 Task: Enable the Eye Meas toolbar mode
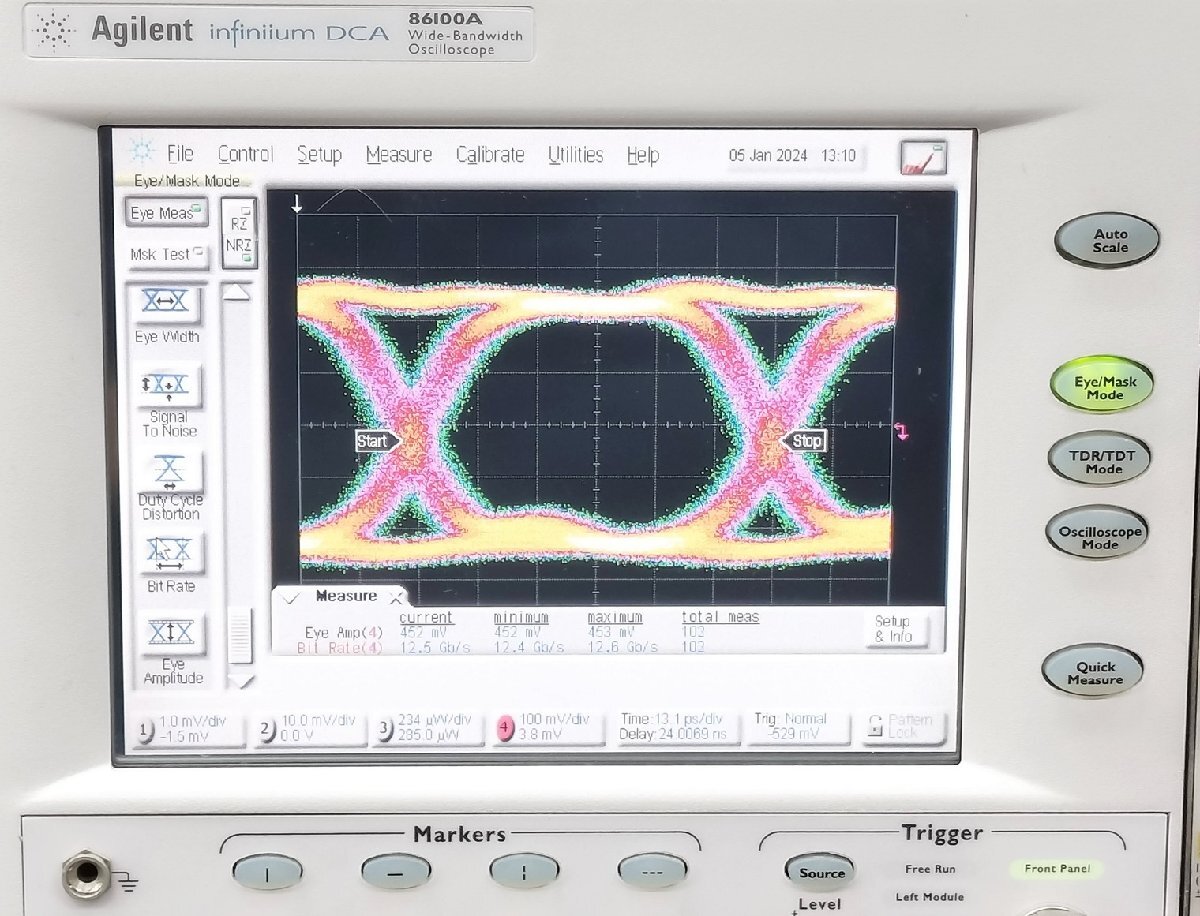point(166,213)
